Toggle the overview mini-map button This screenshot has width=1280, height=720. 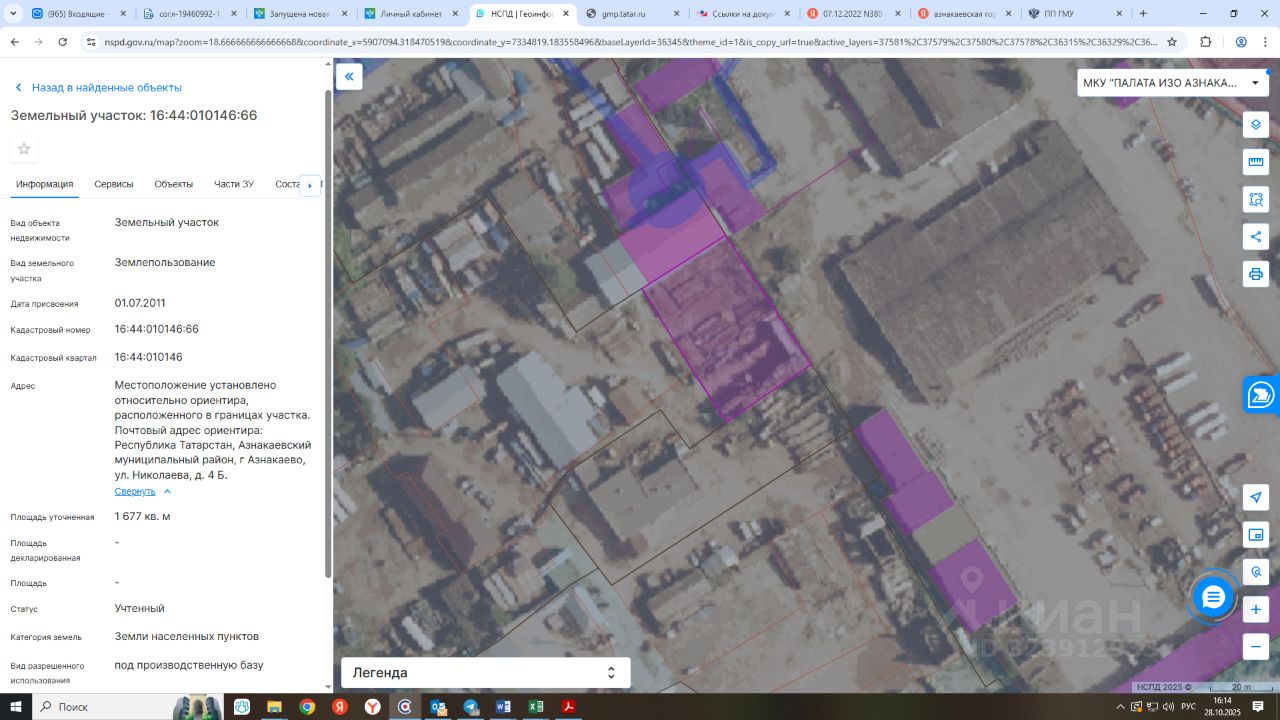[1256, 535]
